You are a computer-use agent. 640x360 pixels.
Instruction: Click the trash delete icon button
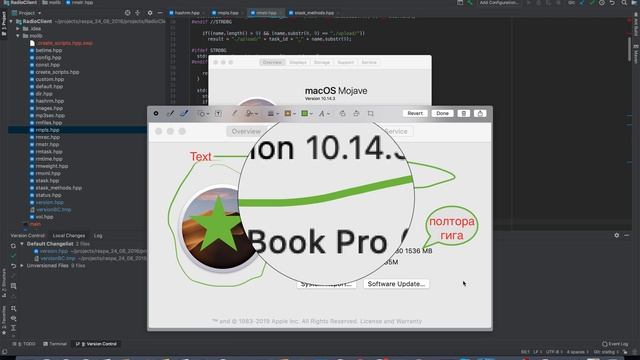(464, 113)
